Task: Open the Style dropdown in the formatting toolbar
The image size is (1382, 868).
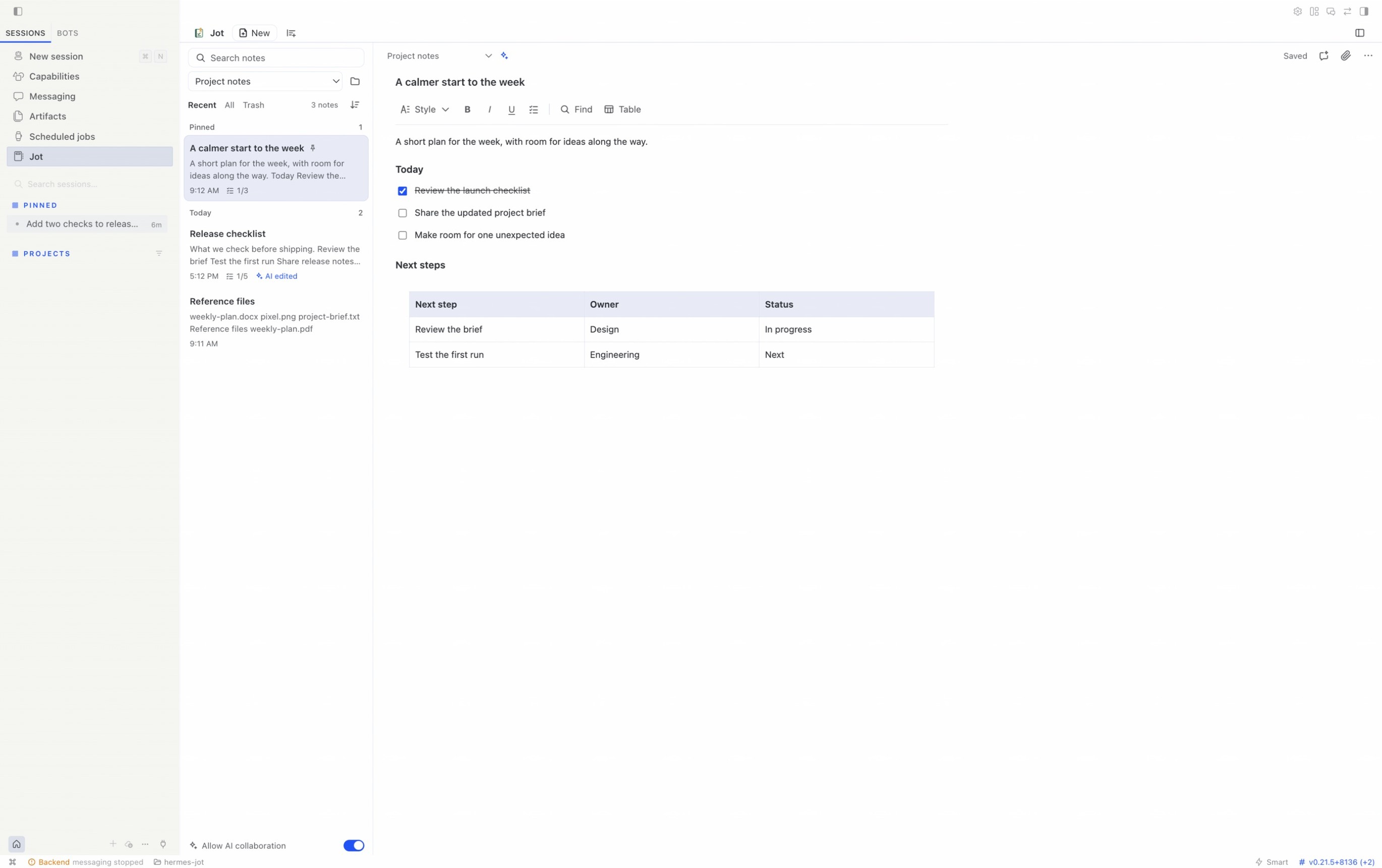Action: (x=425, y=109)
